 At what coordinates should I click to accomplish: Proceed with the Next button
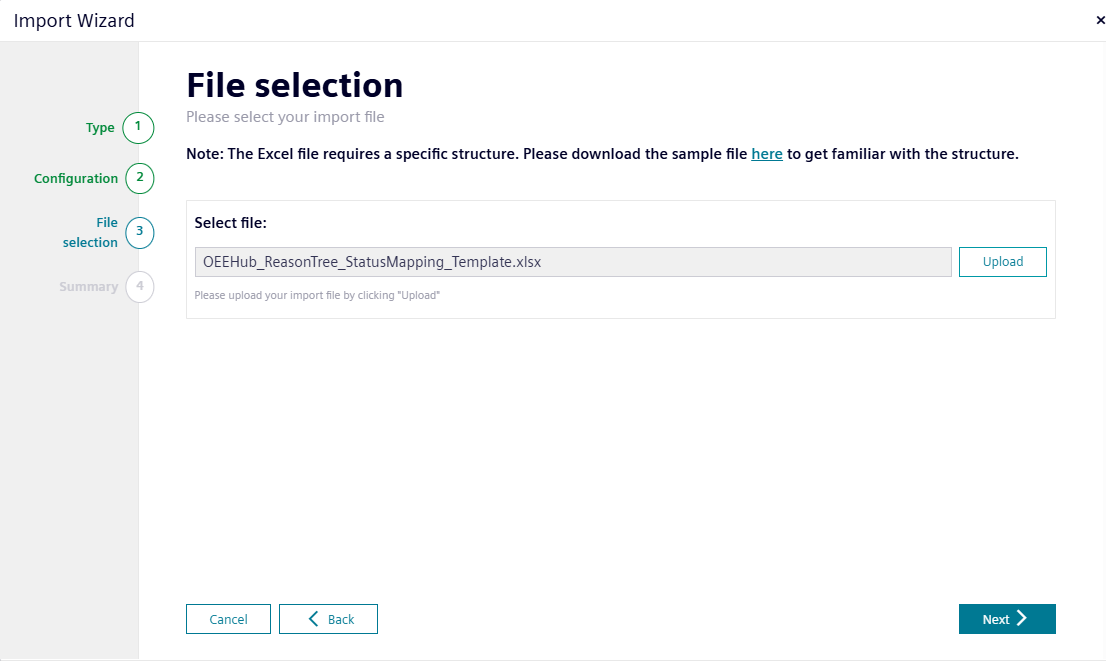(x=1007, y=619)
